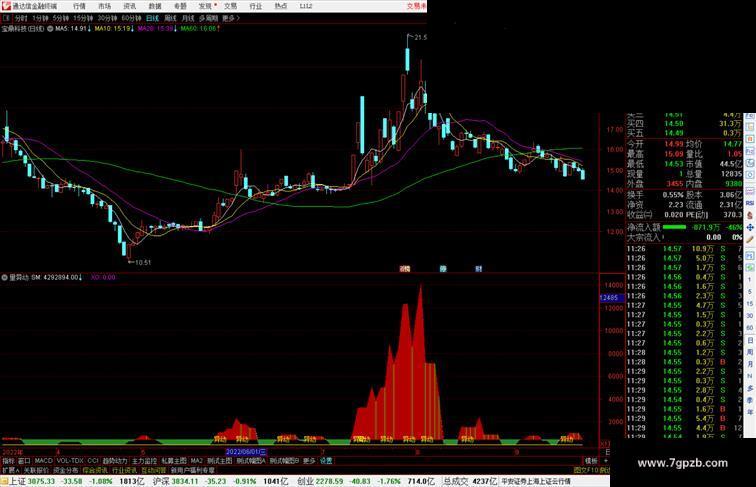Select the pencil drawing tool icon in sidebar
The width and height of the screenshot is (756, 487).
[x=750, y=239]
